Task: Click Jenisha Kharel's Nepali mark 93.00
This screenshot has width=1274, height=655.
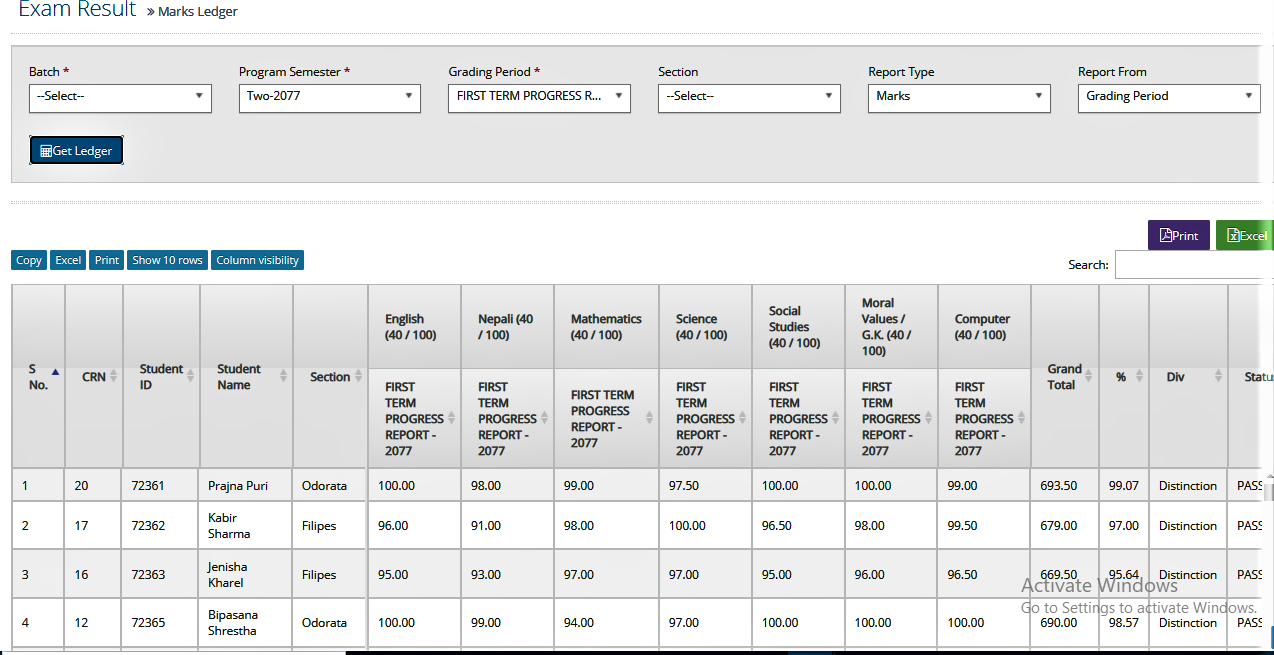Action: pyautogui.click(x=486, y=575)
